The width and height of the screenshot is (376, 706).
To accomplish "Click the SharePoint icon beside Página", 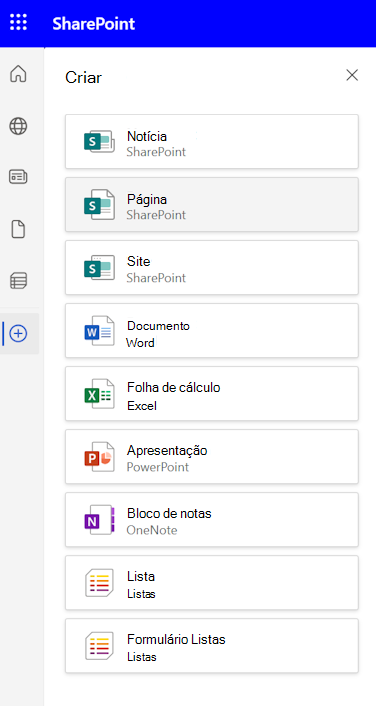I will coord(99,204).
